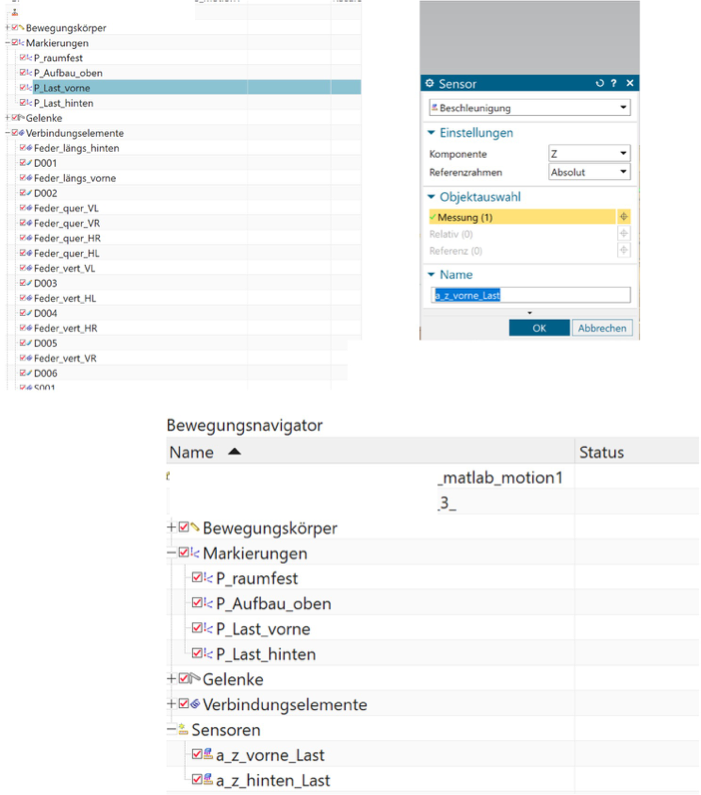Click the Feder_quer_VL spring icon
This screenshot has width=701, height=795.
point(29,208)
